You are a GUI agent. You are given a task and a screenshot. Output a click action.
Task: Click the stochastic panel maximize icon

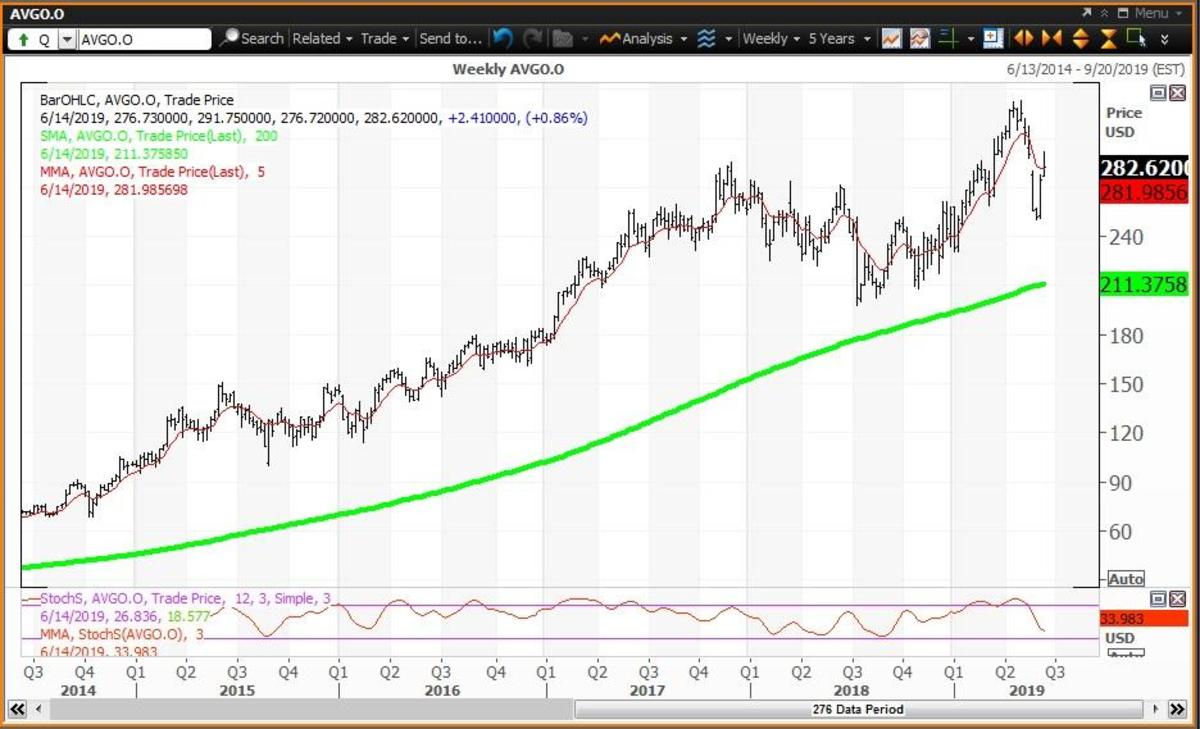[x=1158, y=598]
